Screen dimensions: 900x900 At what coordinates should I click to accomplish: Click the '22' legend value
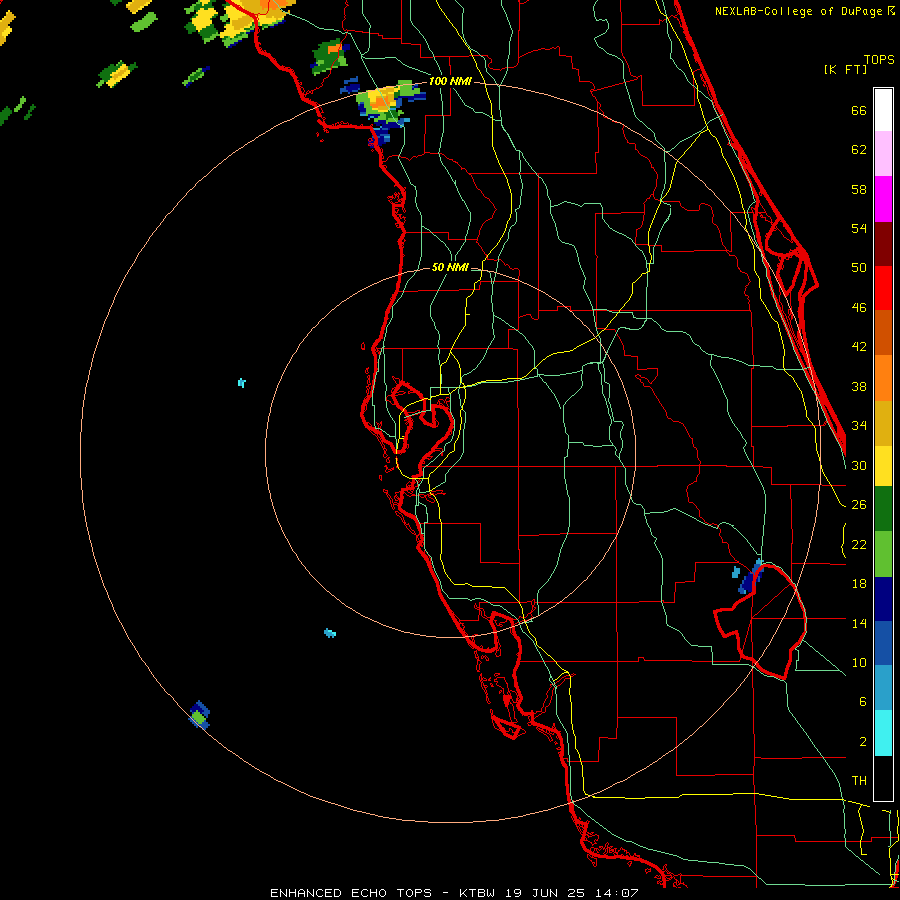pyautogui.click(x=859, y=545)
